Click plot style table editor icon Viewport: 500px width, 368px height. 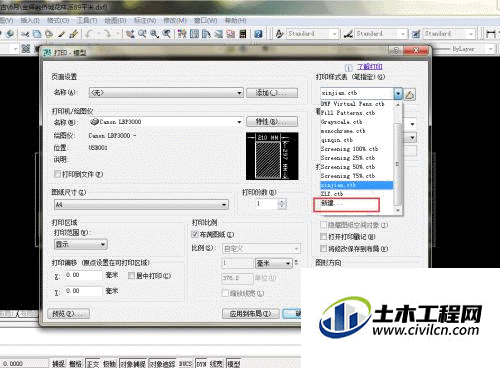[x=410, y=94]
